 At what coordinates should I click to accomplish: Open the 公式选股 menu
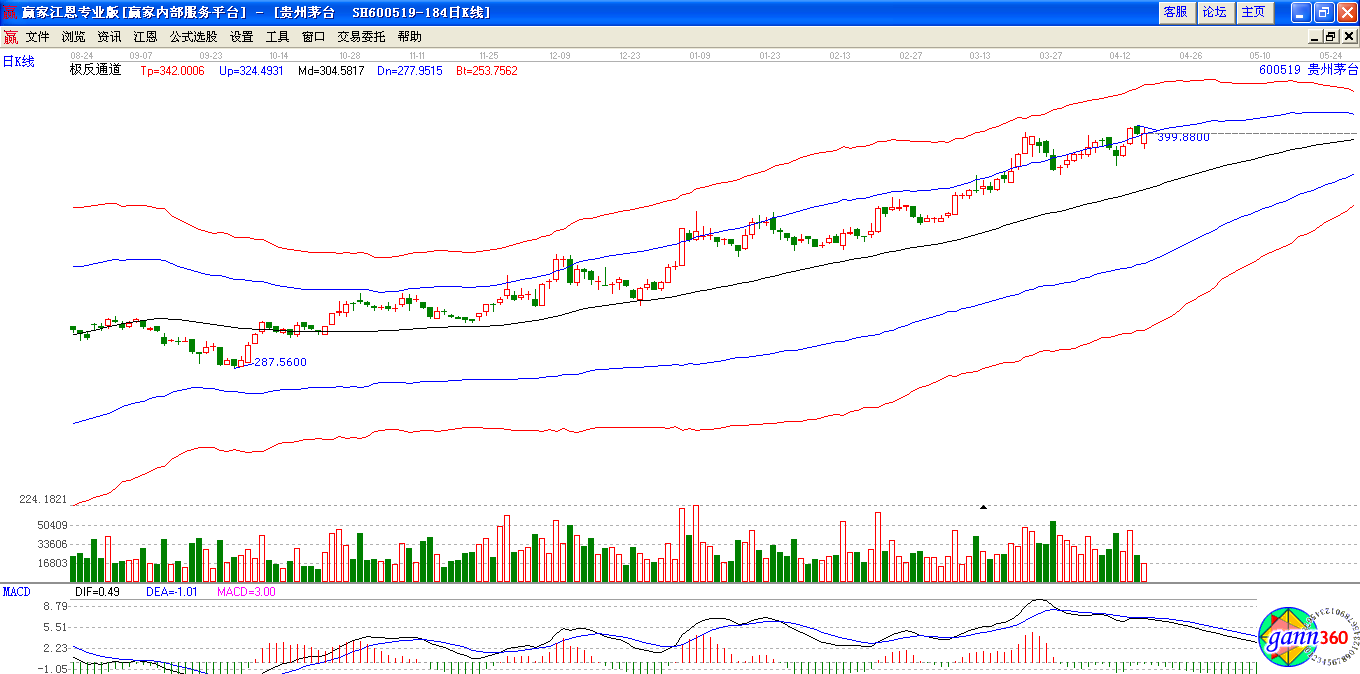(193, 37)
